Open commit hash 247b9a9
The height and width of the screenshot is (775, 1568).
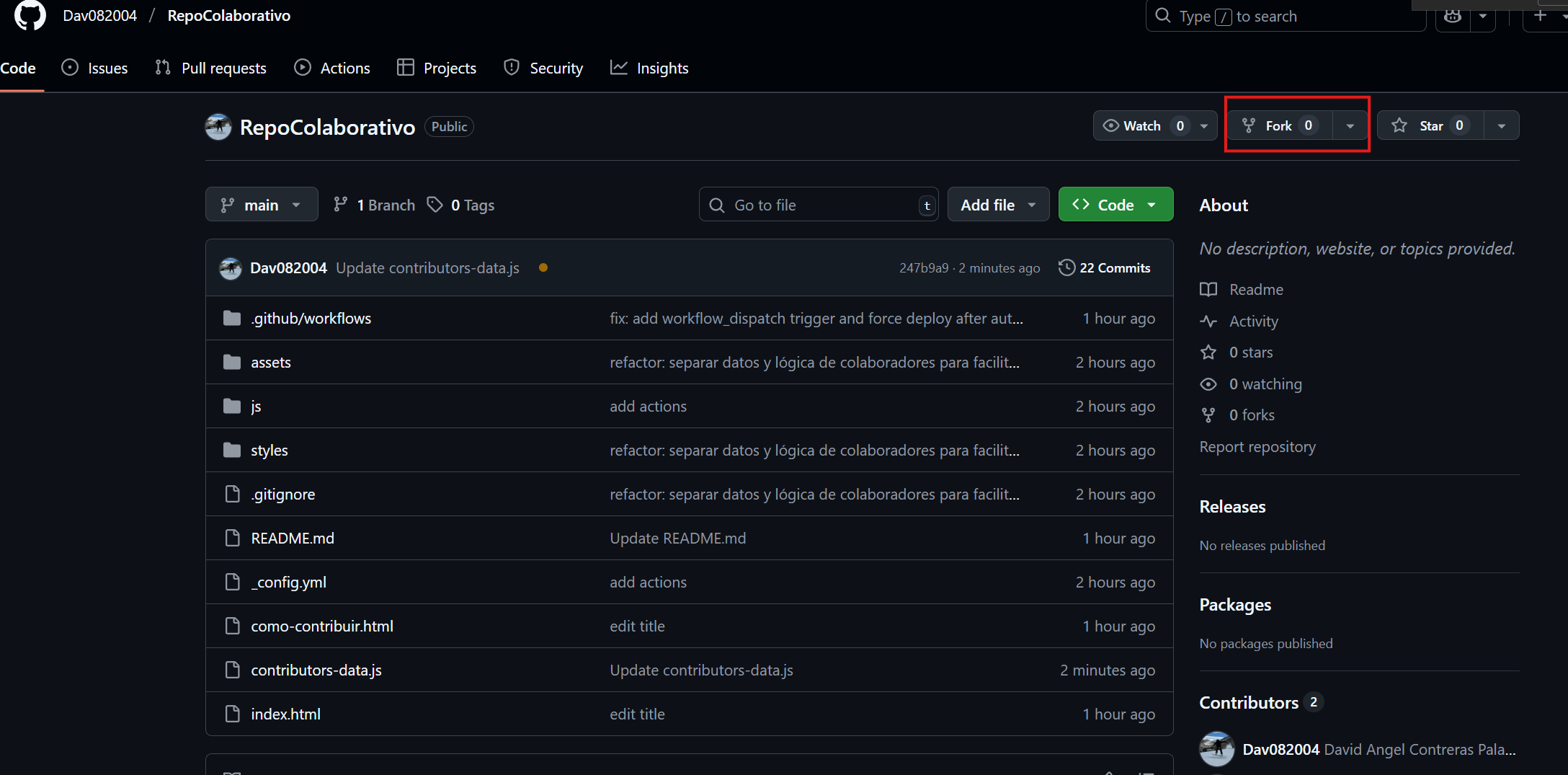click(x=924, y=268)
